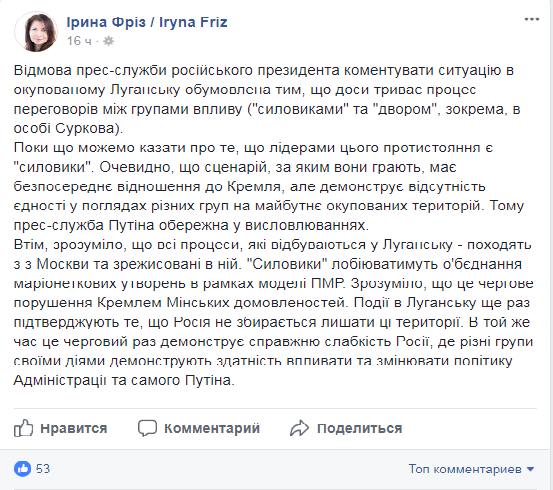This screenshot has height=490, width=553.
Task: Open the Ірина Фріз / Iryna Friz profile link
Action: point(147,22)
